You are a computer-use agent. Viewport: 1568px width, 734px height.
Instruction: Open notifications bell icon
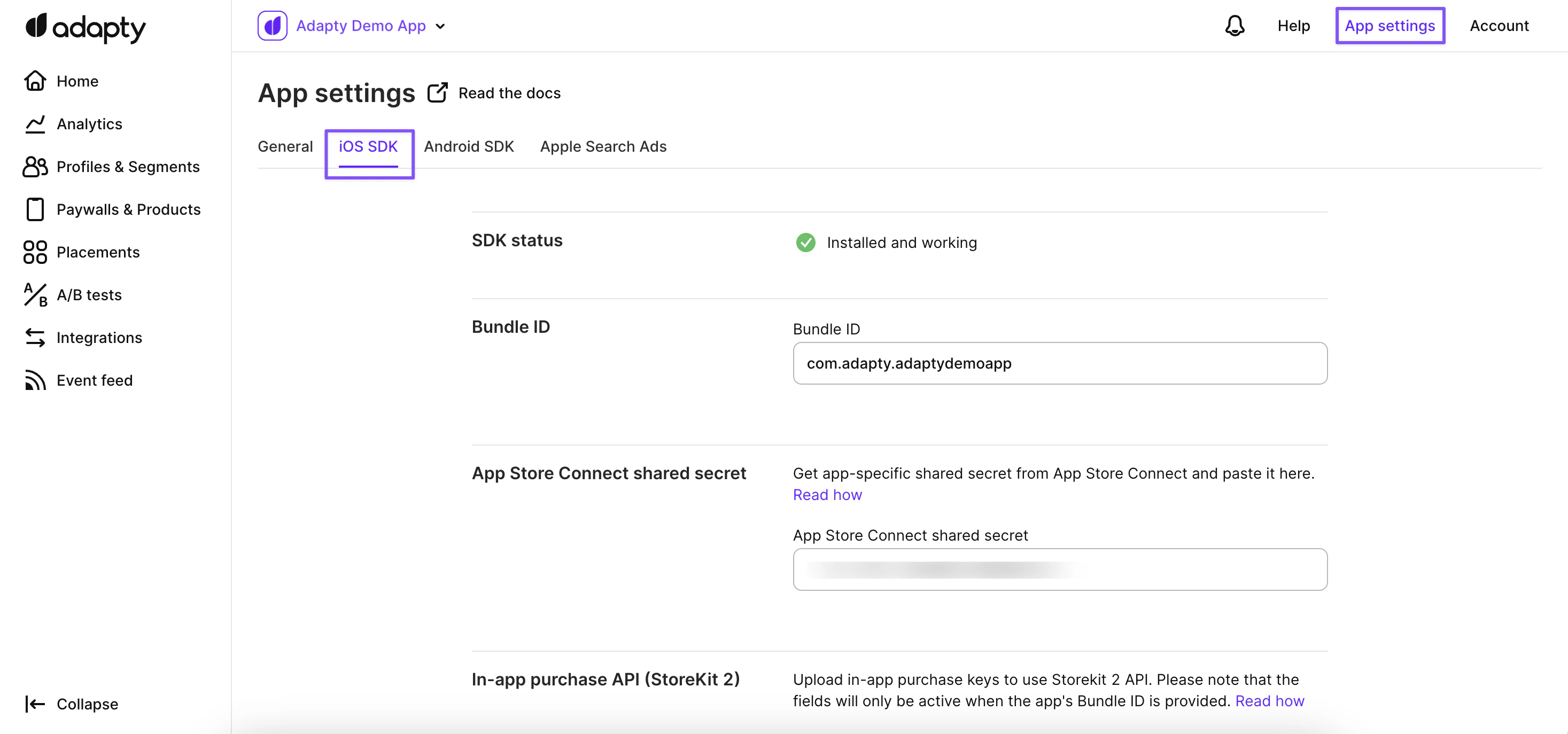1234,26
